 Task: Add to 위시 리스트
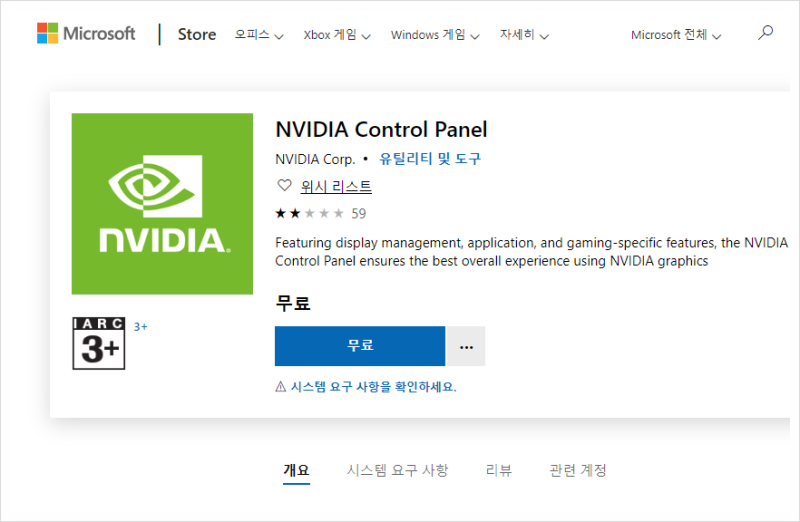(336, 186)
